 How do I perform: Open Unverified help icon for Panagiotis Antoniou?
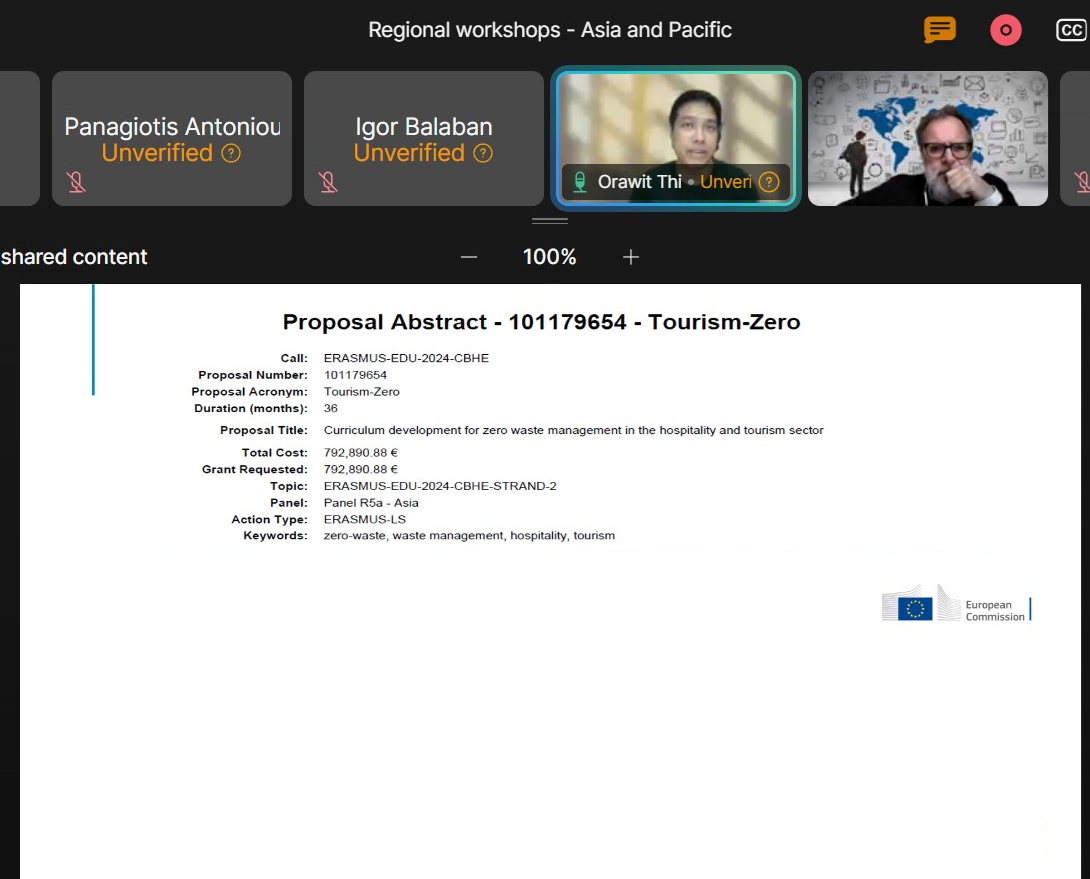231,153
